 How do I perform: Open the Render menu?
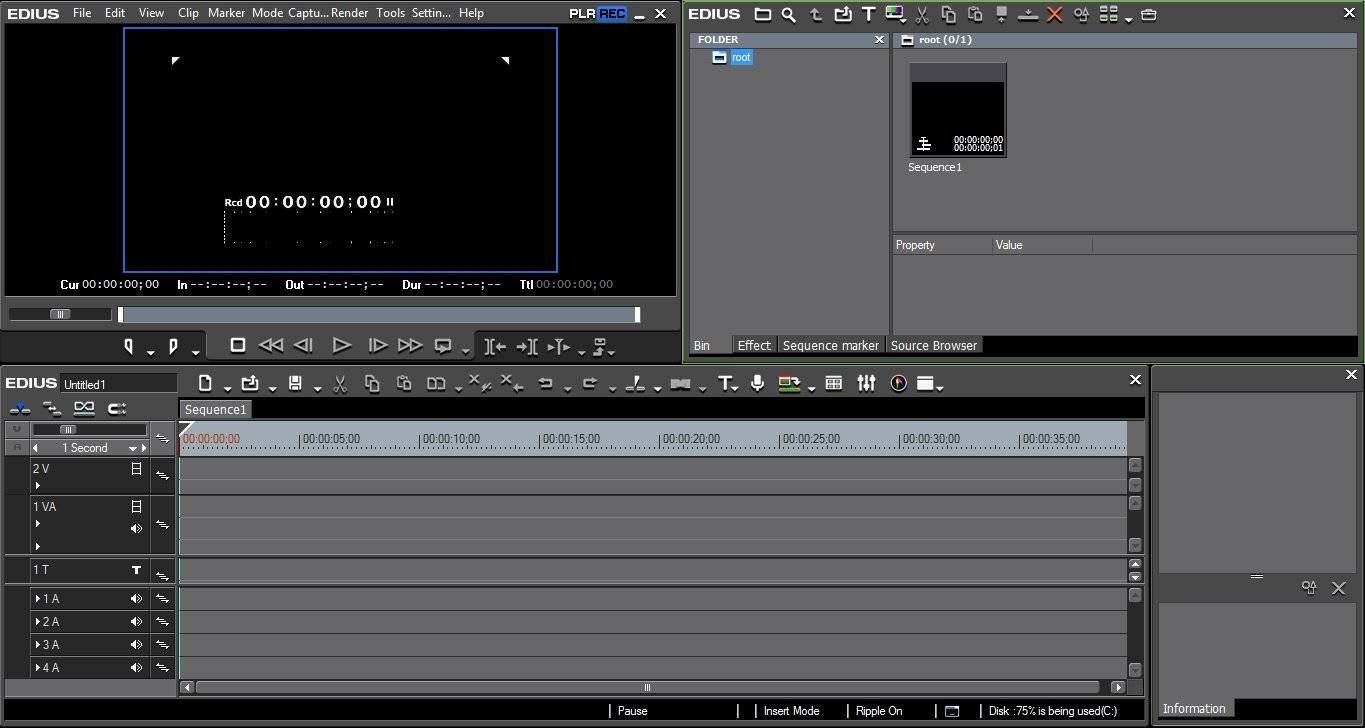click(x=349, y=13)
